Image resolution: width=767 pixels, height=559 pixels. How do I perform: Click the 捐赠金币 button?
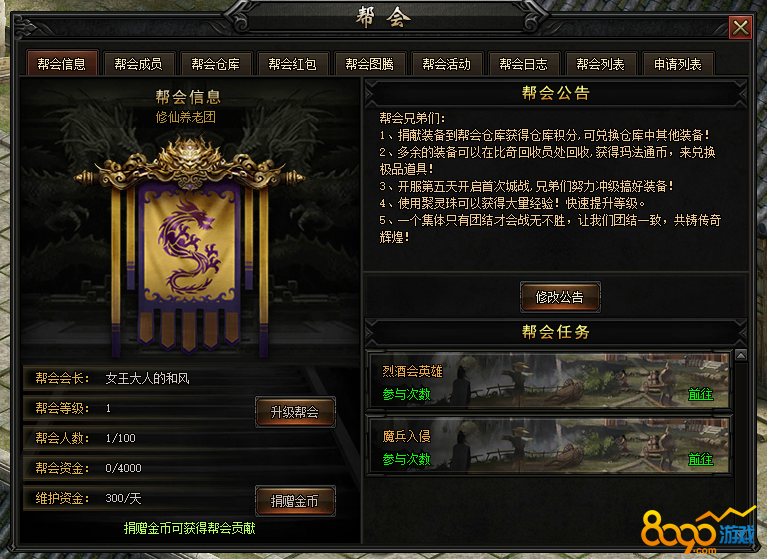[295, 501]
